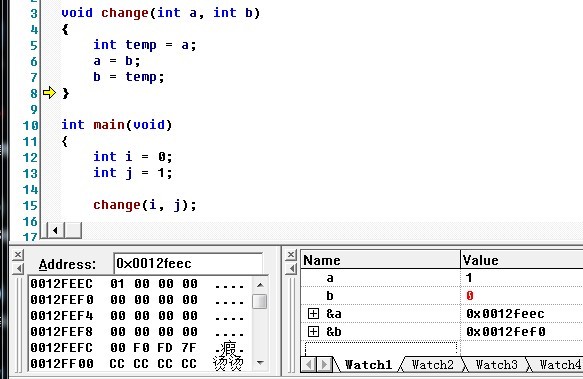Close the Watch panel with its X button
The height and width of the screenshot is (379, 583).
pos(291,255)
